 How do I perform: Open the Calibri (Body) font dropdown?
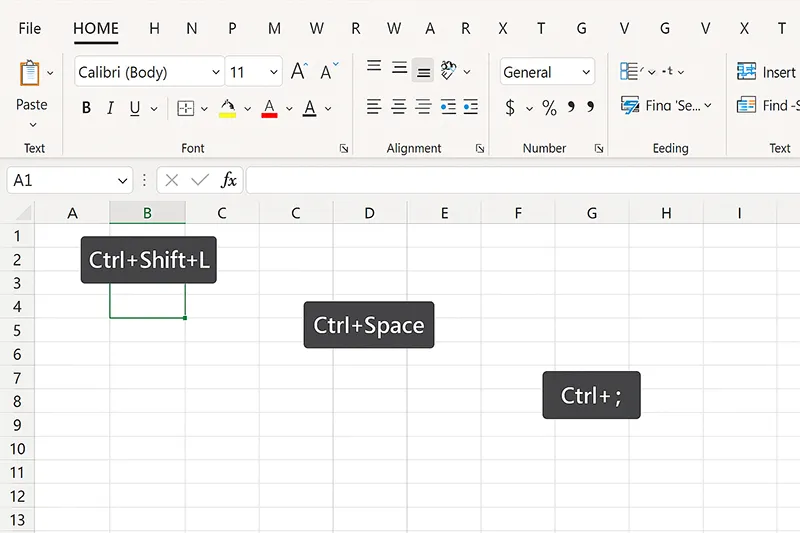[216, 72]
